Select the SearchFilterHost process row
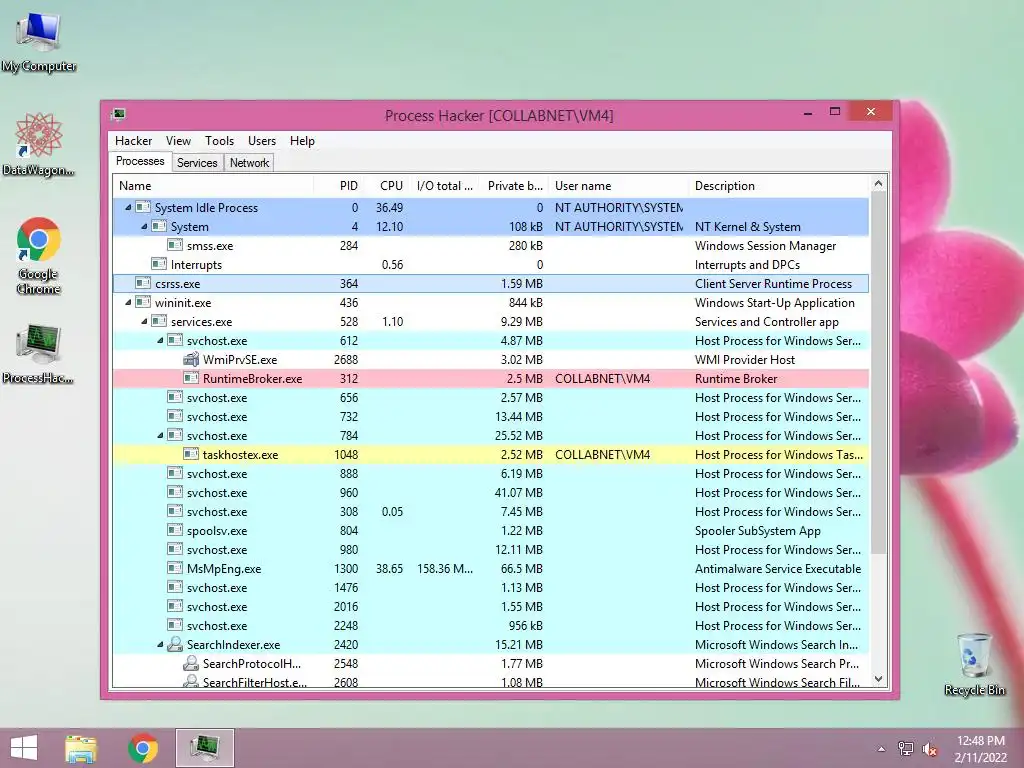The height and width of the screenshot is (768, 1024). pos(491,681)
